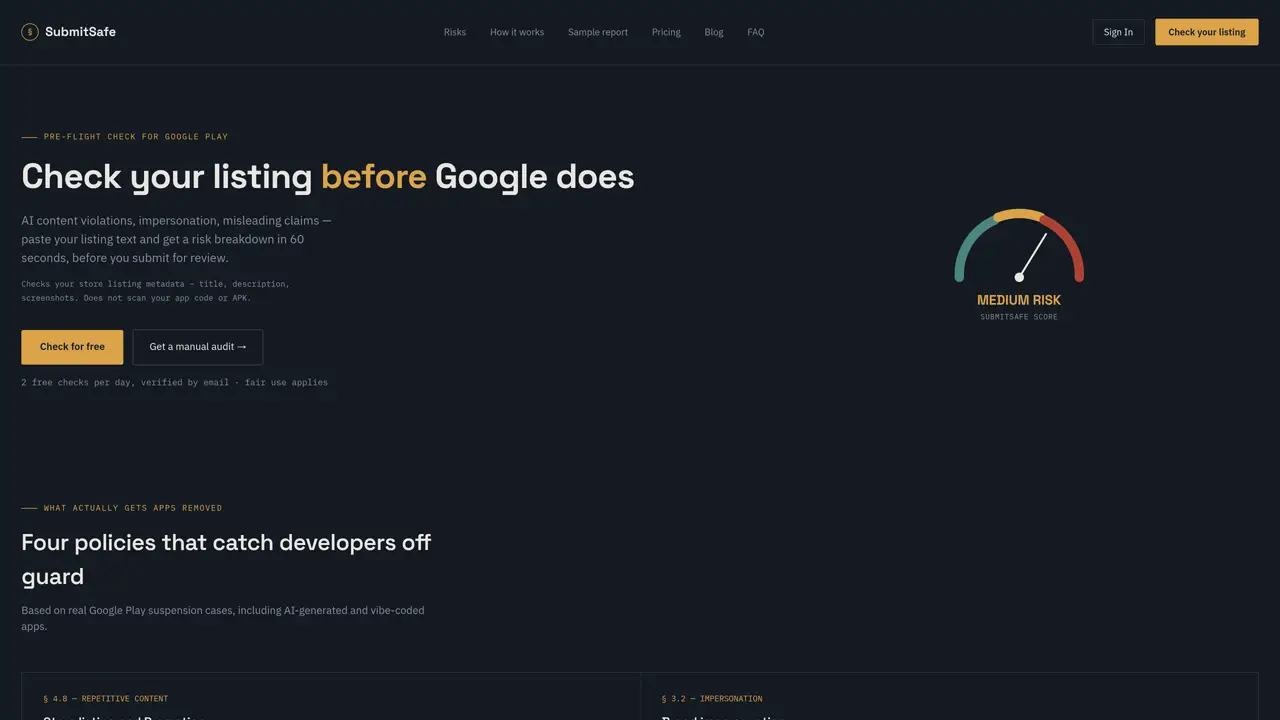This screenshot has width=1280, height=720.
Task: Request a manual audit
Action: (x=198, y=347)
